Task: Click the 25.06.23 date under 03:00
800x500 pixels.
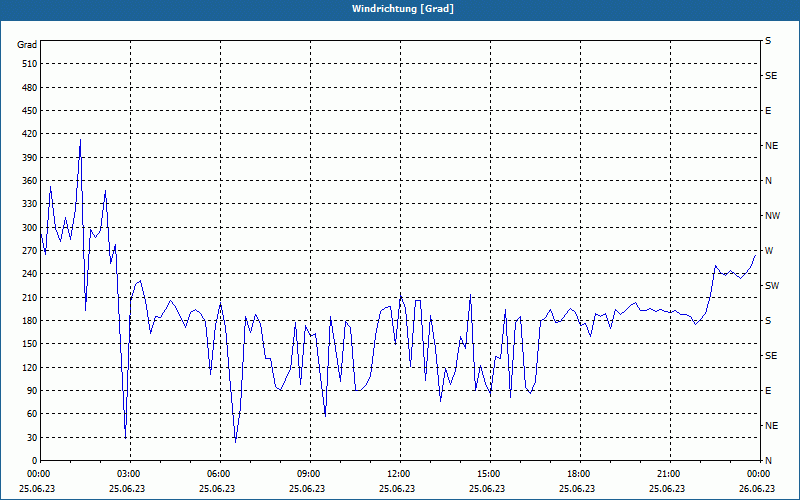Action: point(127,488)
